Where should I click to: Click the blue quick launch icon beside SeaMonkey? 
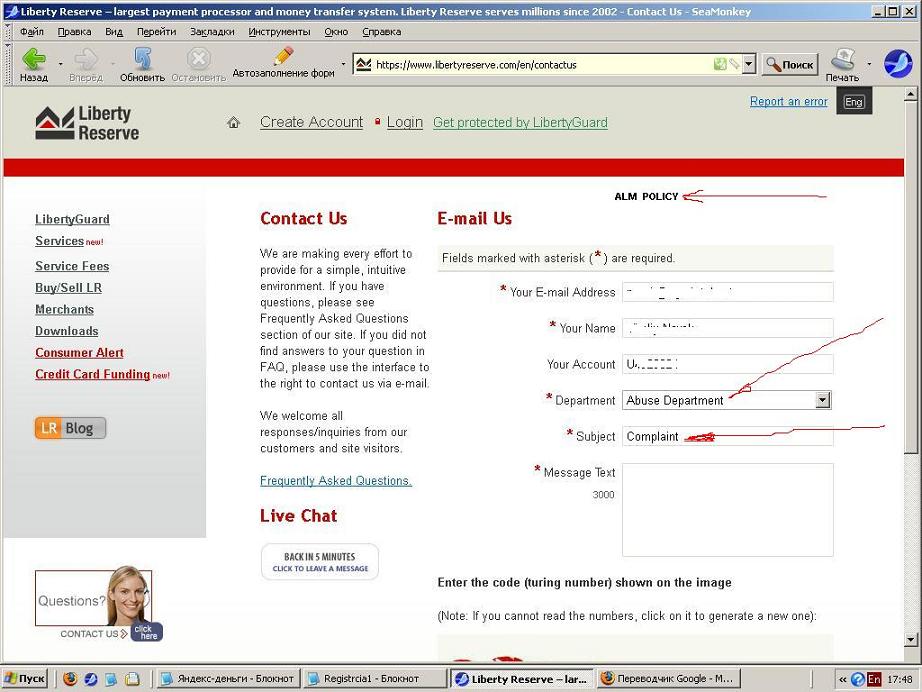(111, 679)
